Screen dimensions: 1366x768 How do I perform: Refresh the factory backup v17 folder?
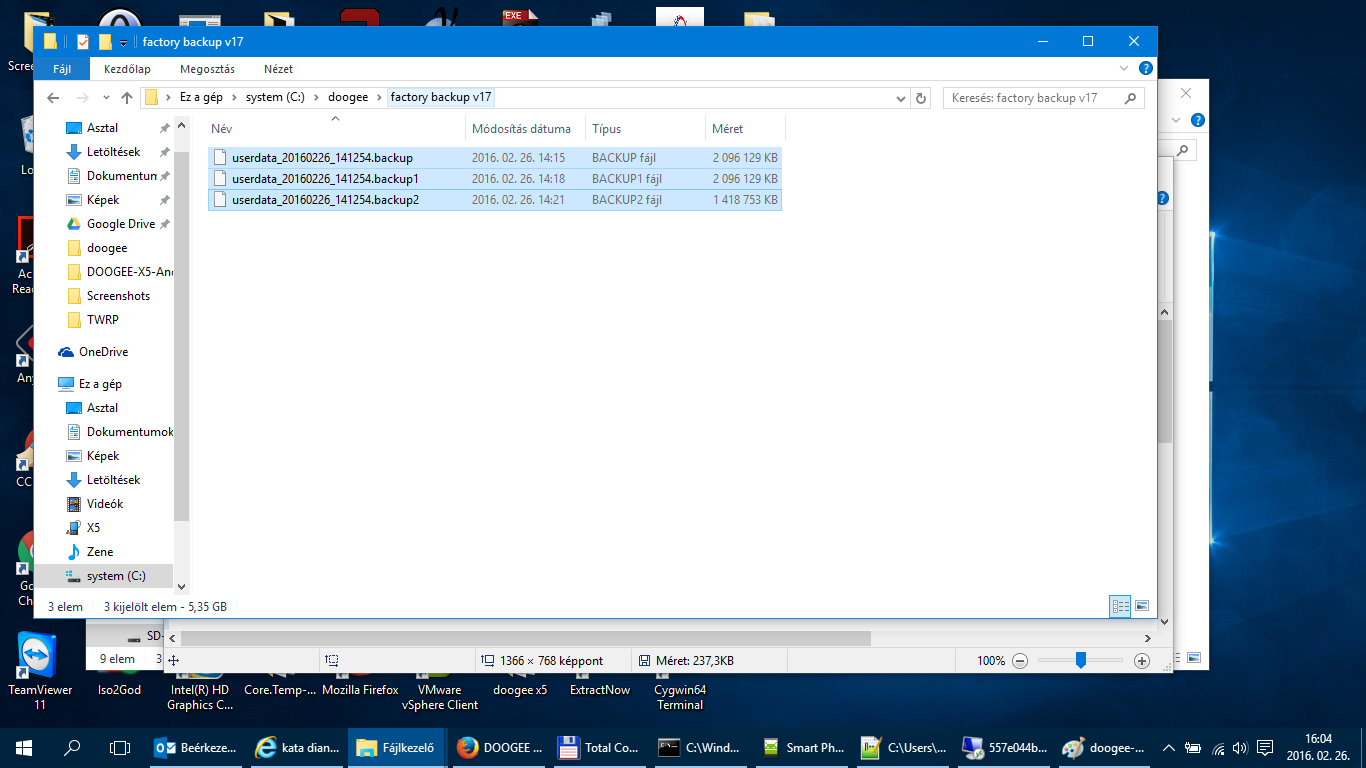click(x=922, y=98)
